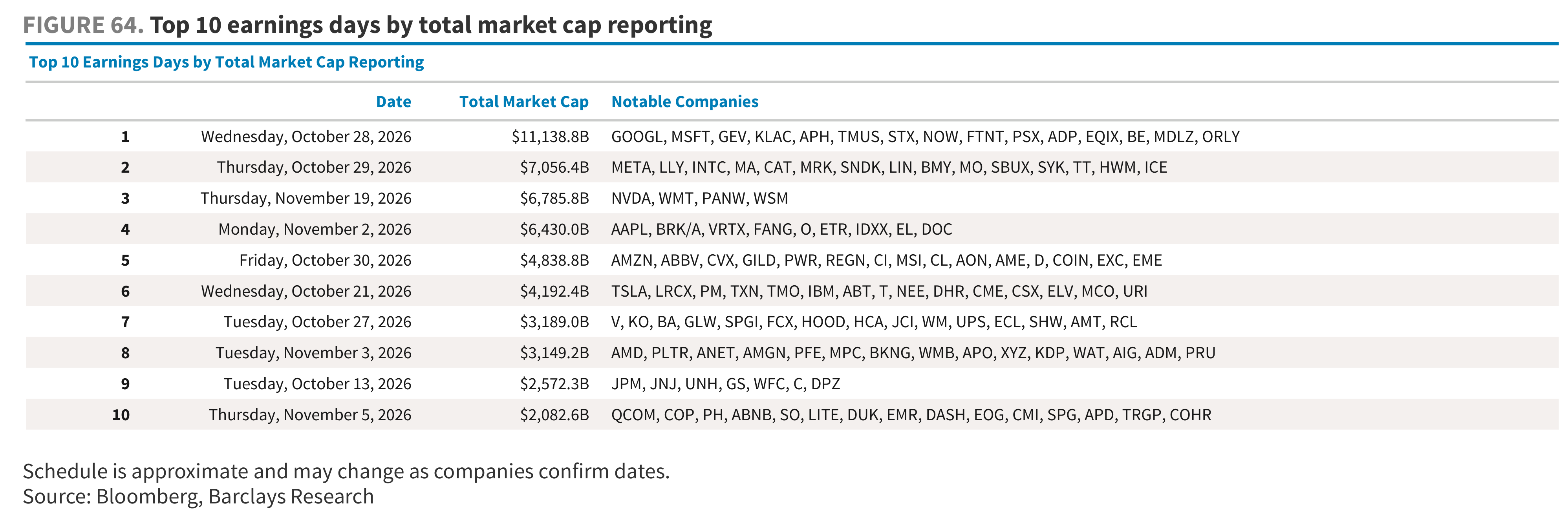Select the date 'Friday, October 30, 2026'
The image size is (1568, 516).
pyautogui.click(x=325, y=261)
